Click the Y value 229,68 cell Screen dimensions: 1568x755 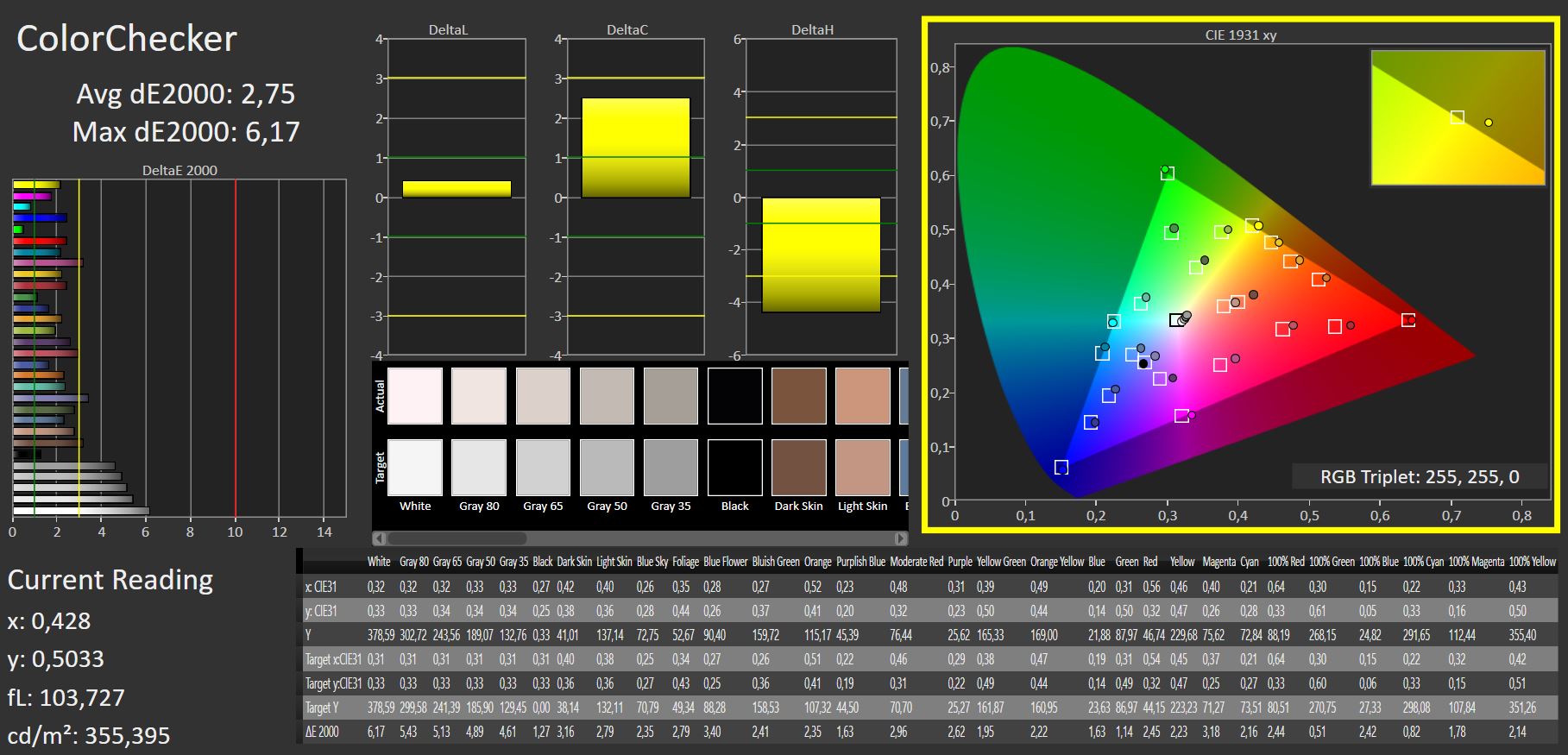pos(1184,635)
